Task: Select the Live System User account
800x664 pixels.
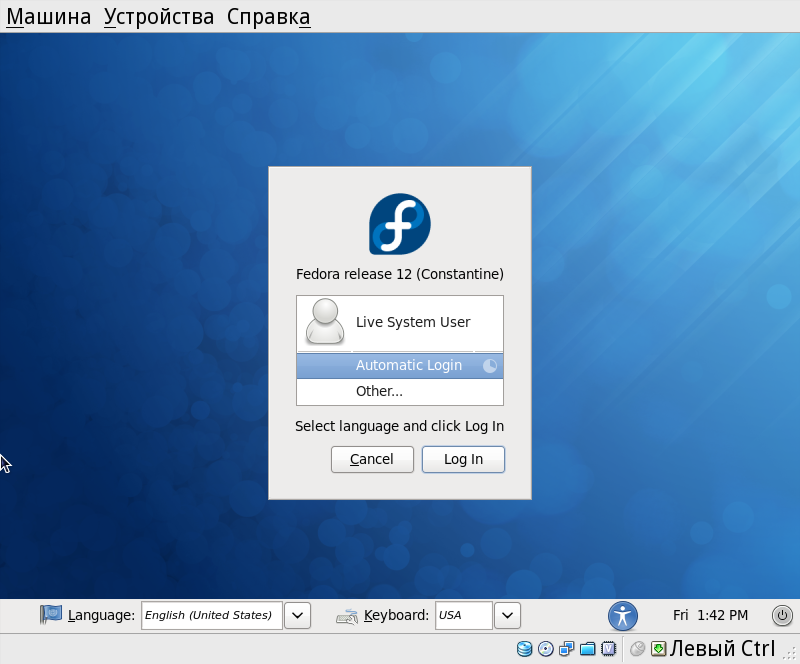Action: point(399,323)
